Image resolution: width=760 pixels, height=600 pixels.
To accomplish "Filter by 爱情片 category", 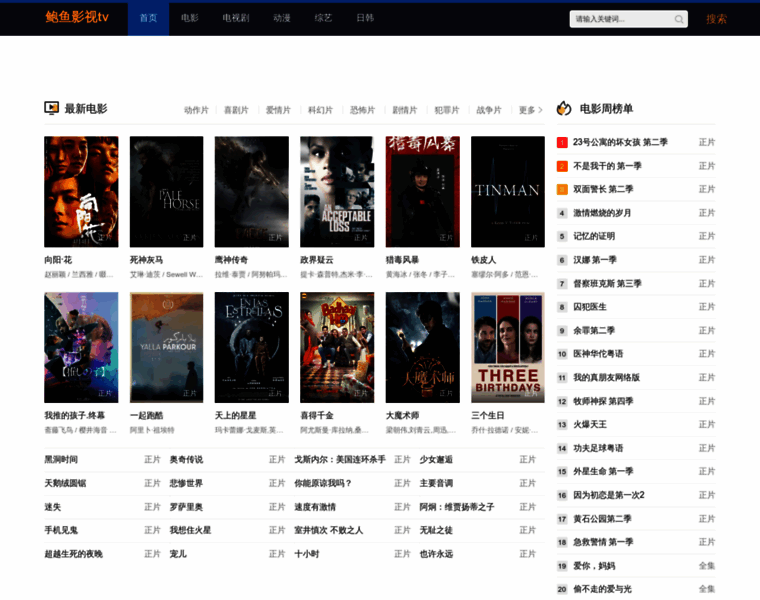I will point(278,110).
